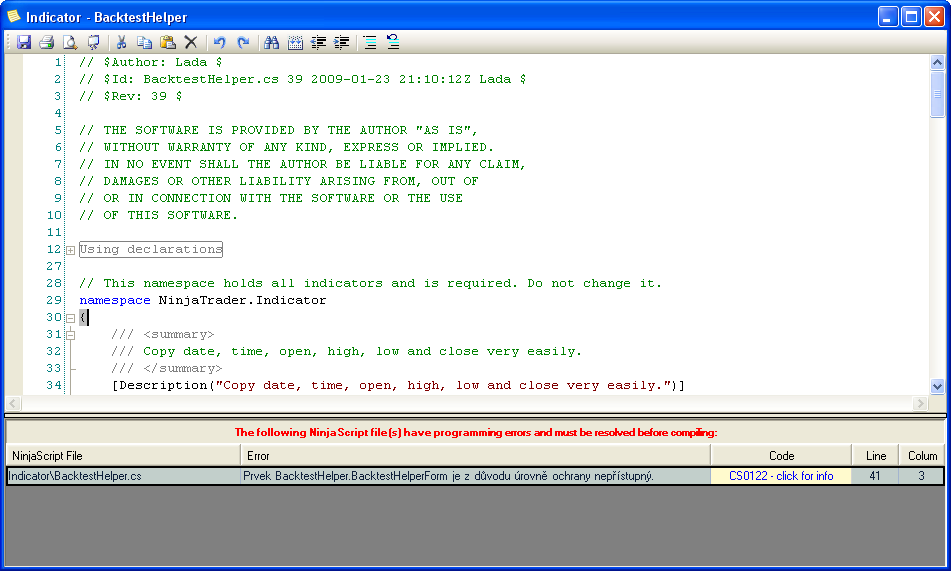Cut the selected text with the scissors
The width and height of the screenshot is (951, 571).
(x=121, y=42)
